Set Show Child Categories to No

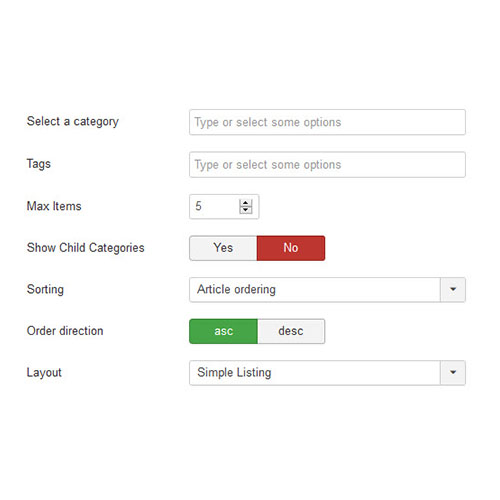tap(291, 248)
